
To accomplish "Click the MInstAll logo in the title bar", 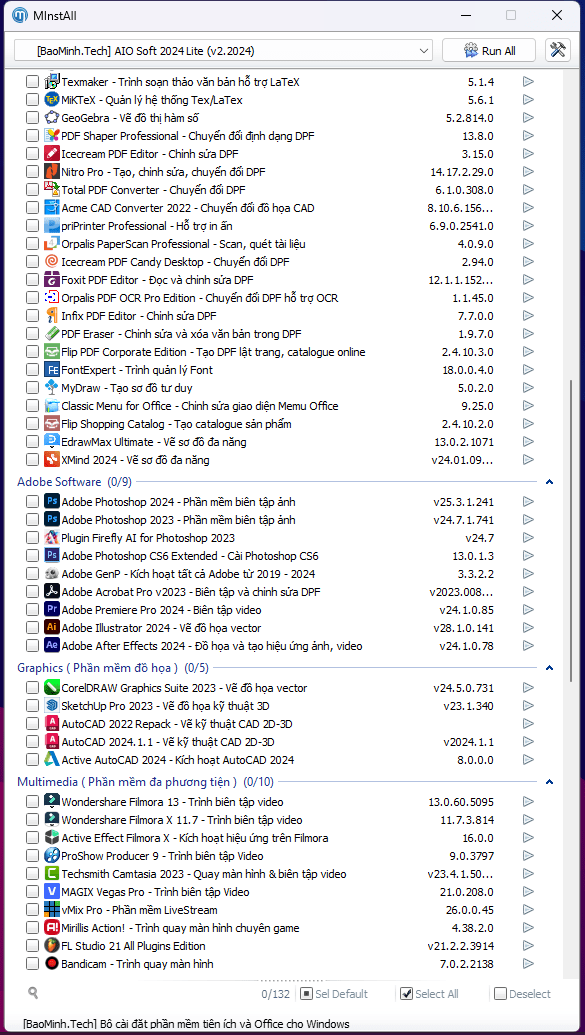I will 20,15.
